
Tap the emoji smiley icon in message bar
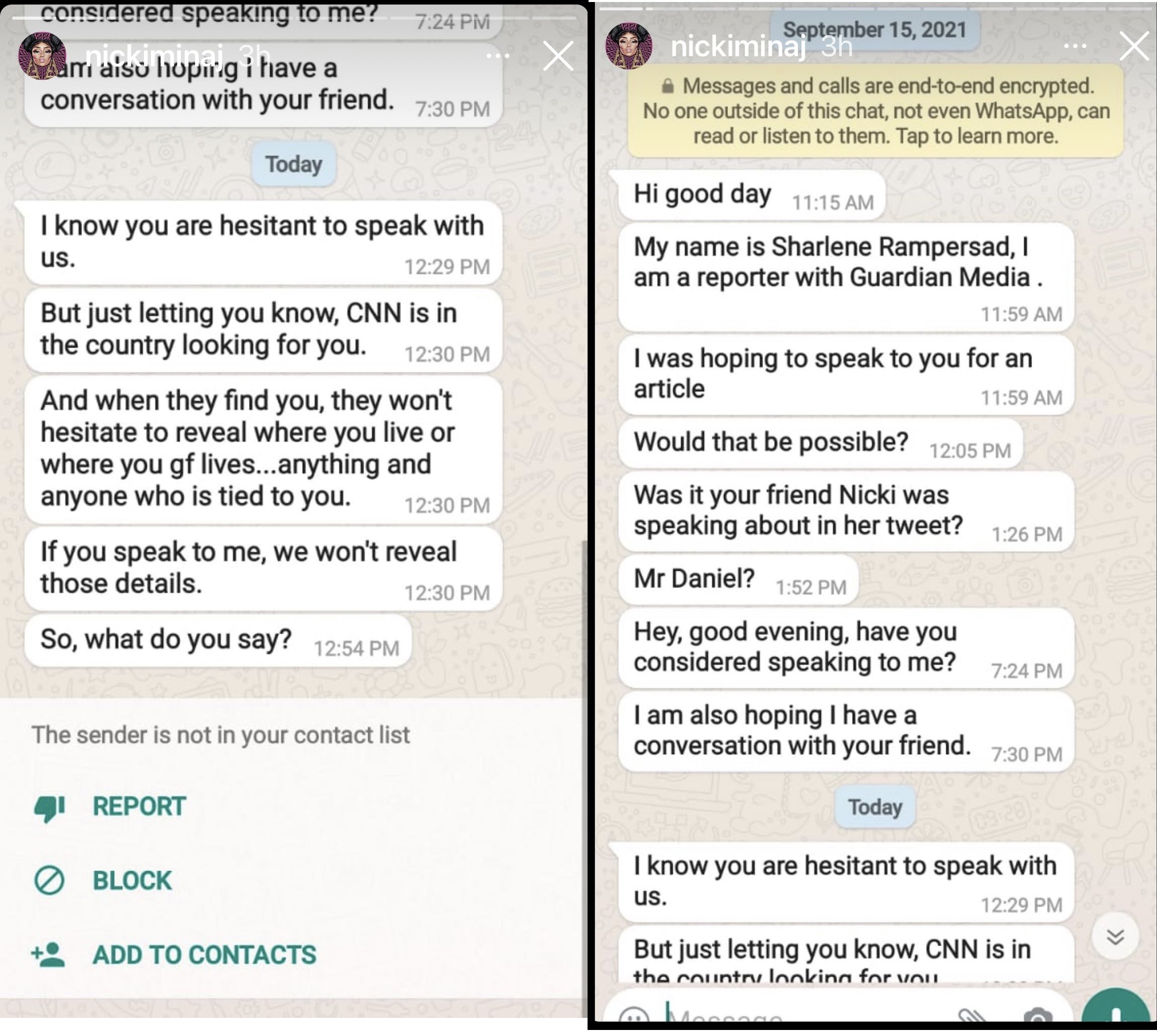click(x=633, y=1015)
